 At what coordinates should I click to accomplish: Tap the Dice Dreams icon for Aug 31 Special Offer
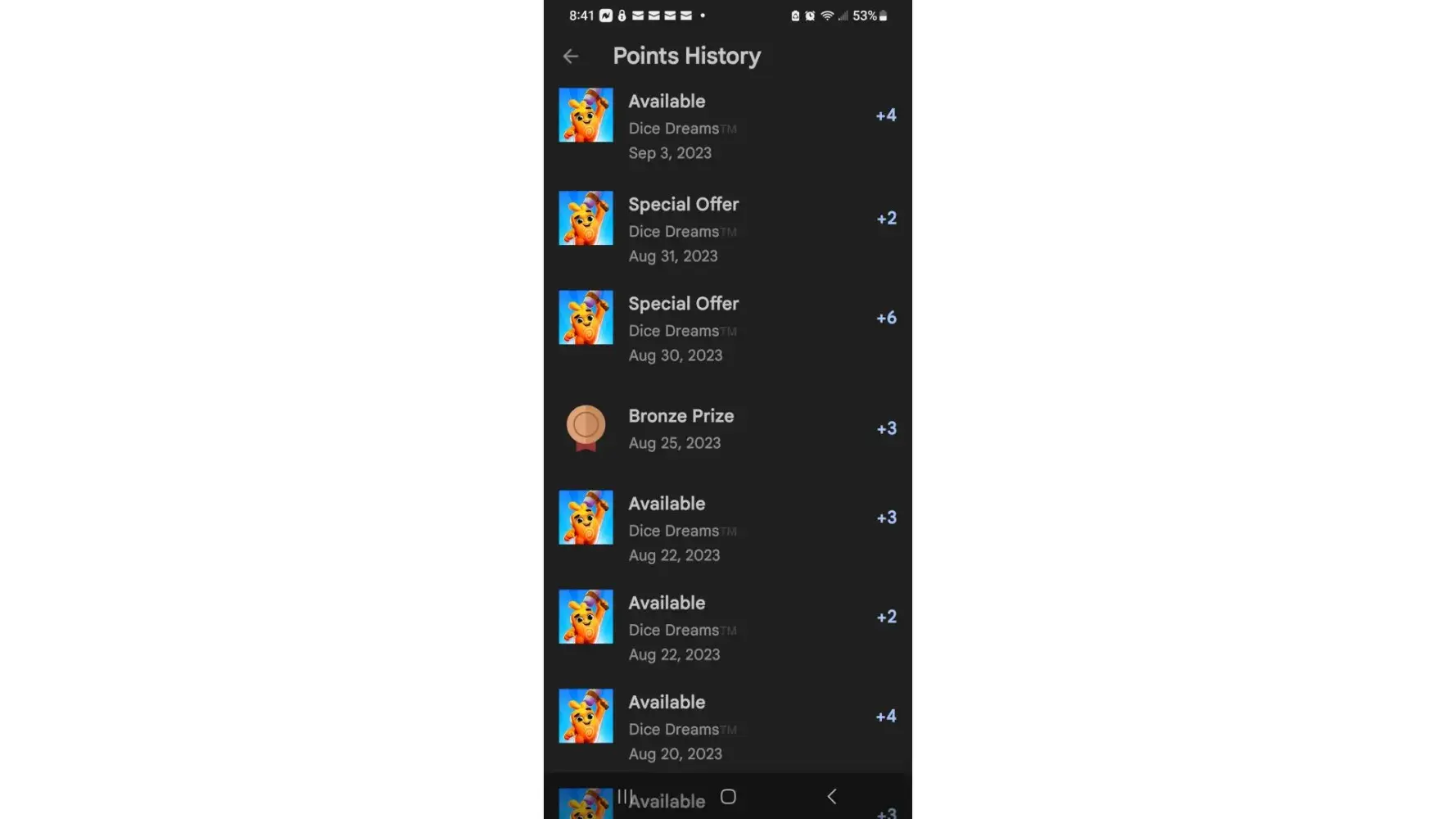click(x=586, y=218)
